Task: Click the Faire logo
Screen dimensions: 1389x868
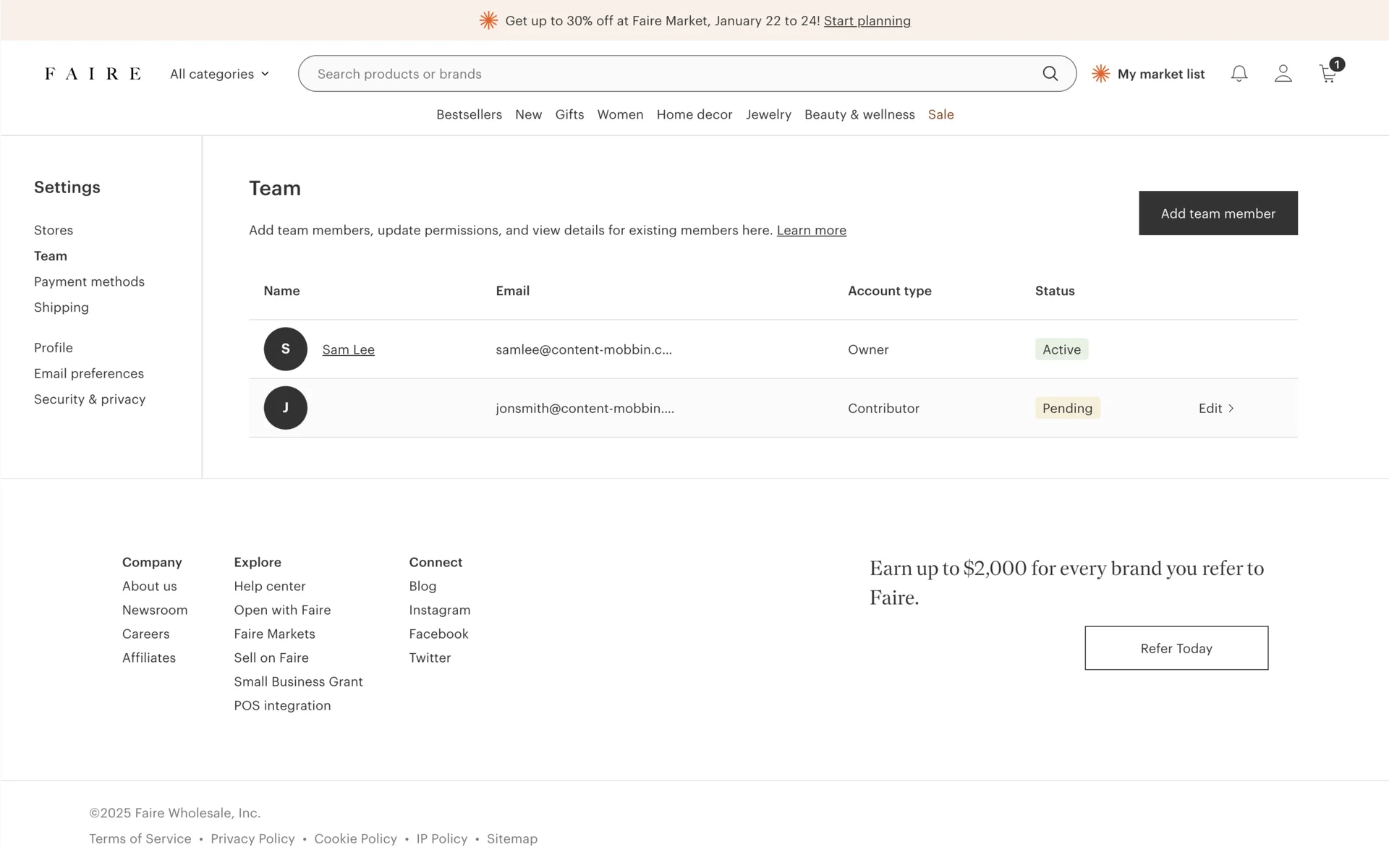Action: click(x=93, y=74)
